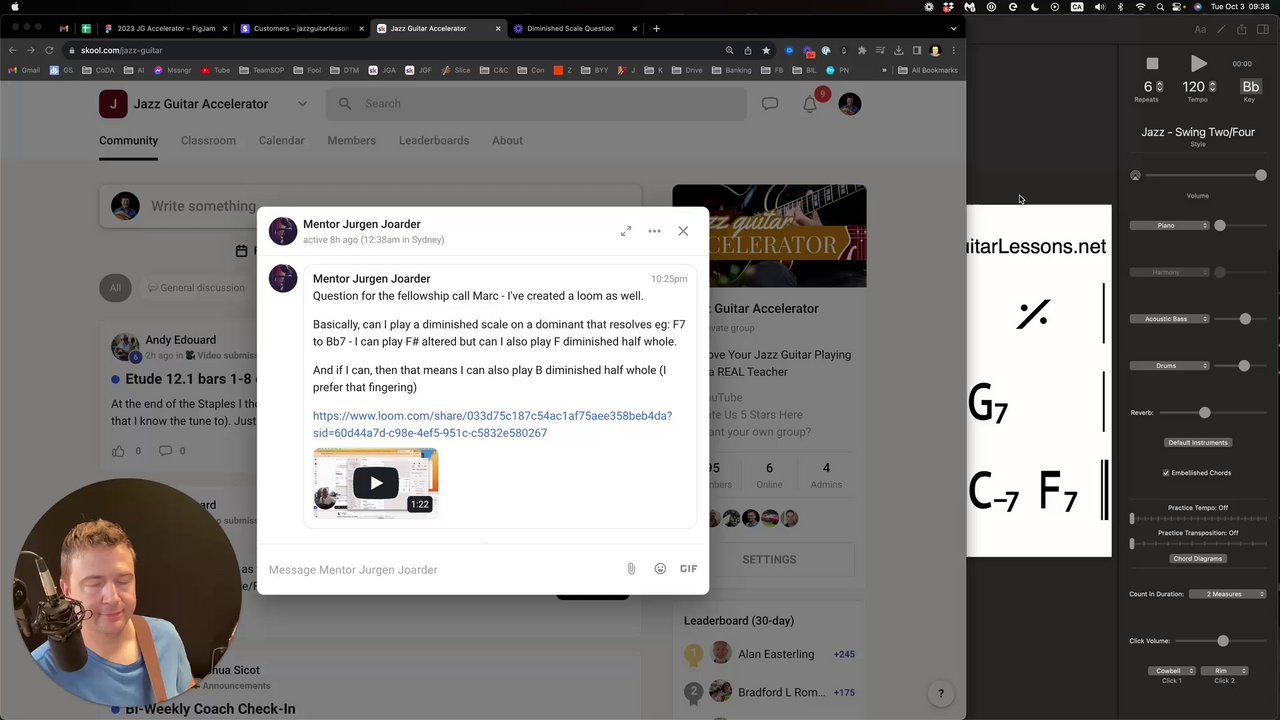Click the Acoustic Bass volume slider knob
The height and width of the screenshot is (720, 1280).
pos(1245,319)
